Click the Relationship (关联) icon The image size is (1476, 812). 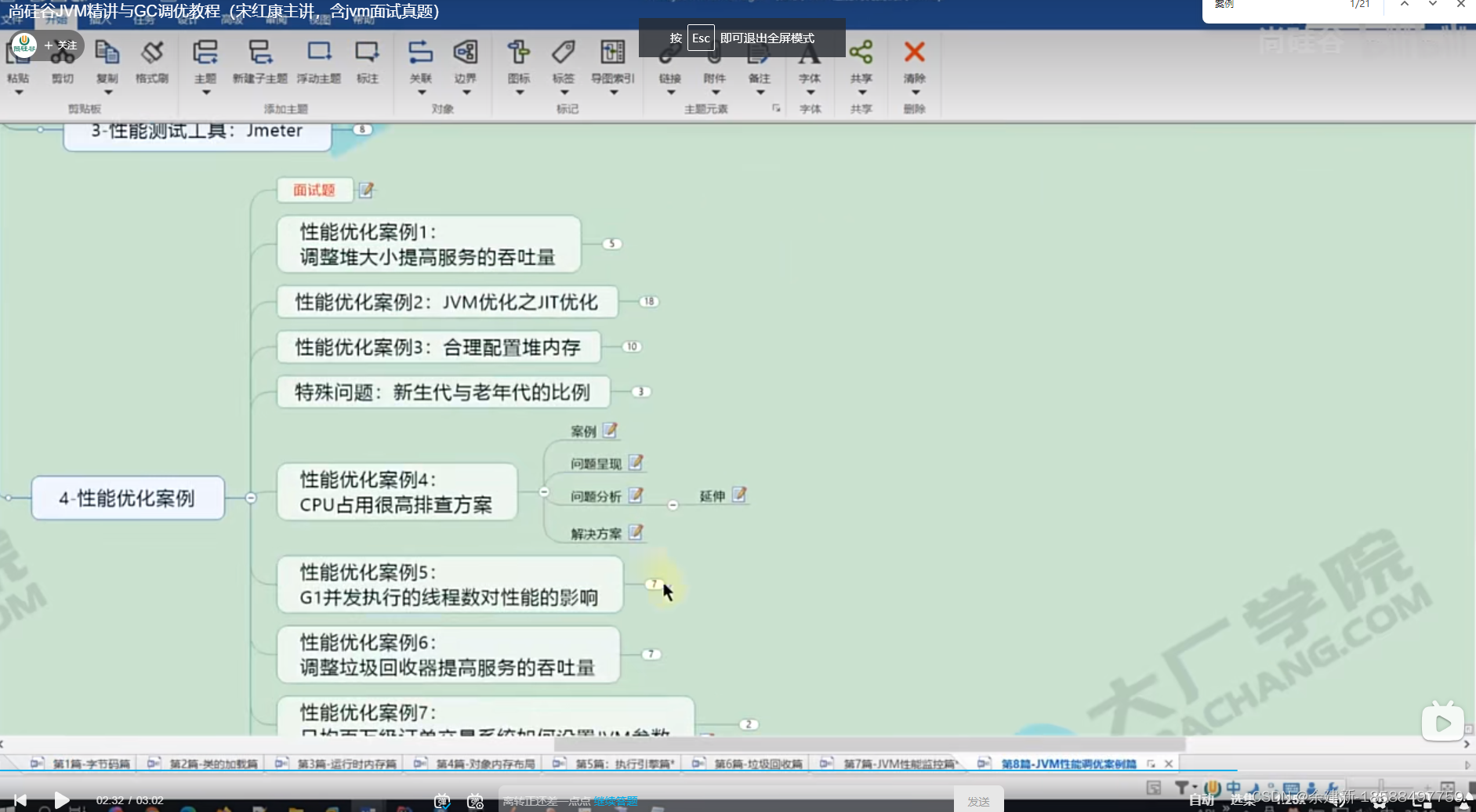(x=421, y=53)
